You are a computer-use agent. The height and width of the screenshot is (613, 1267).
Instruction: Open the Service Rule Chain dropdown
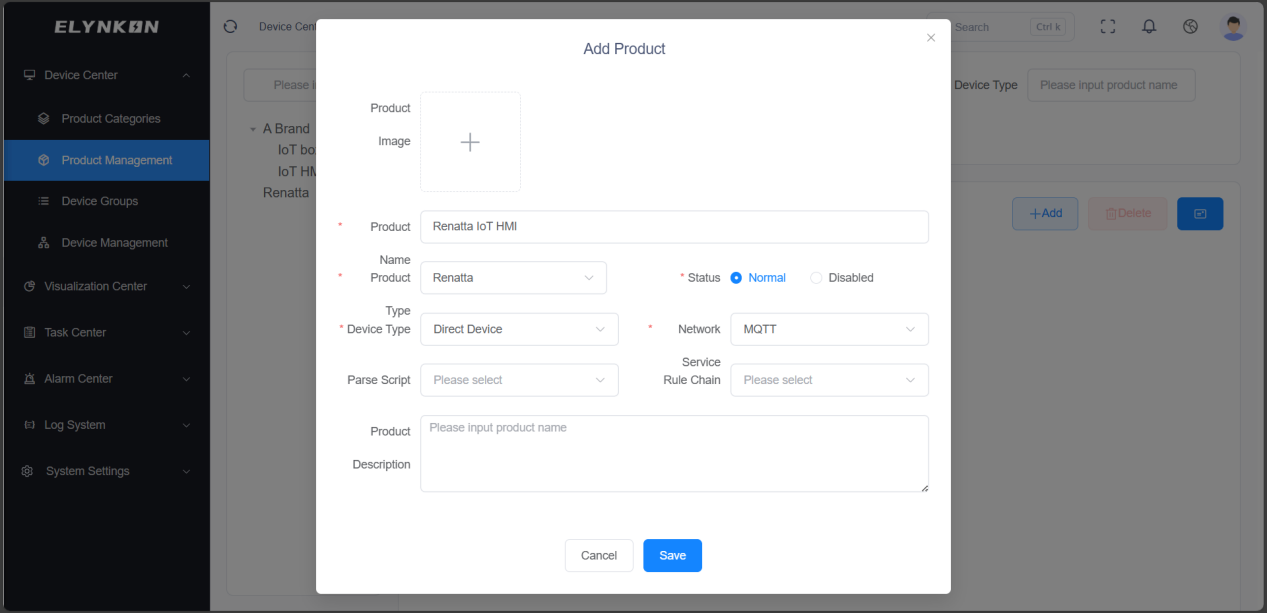pos(829,380)
